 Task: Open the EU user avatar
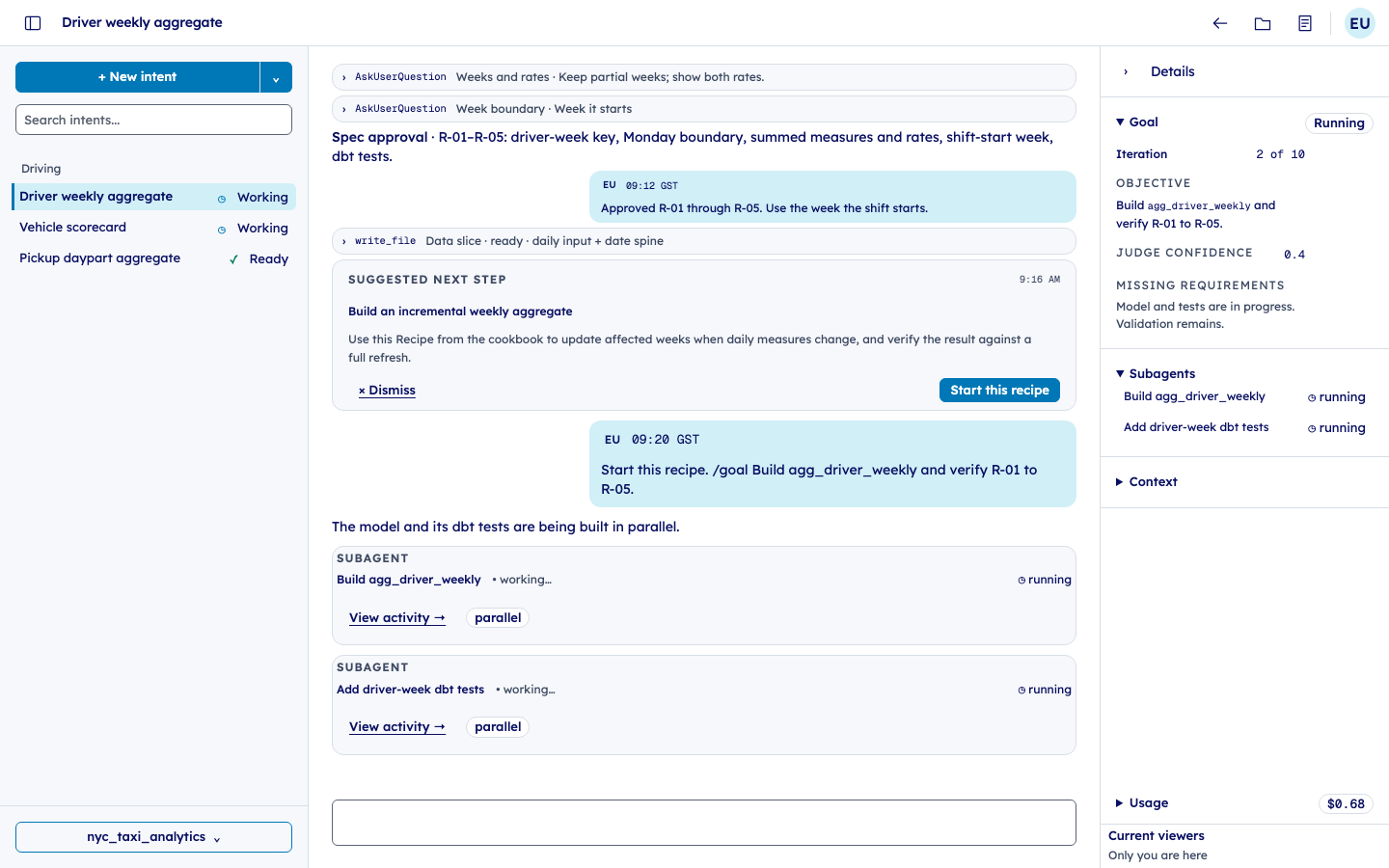pyautogui.click(x=1360, y=23)
